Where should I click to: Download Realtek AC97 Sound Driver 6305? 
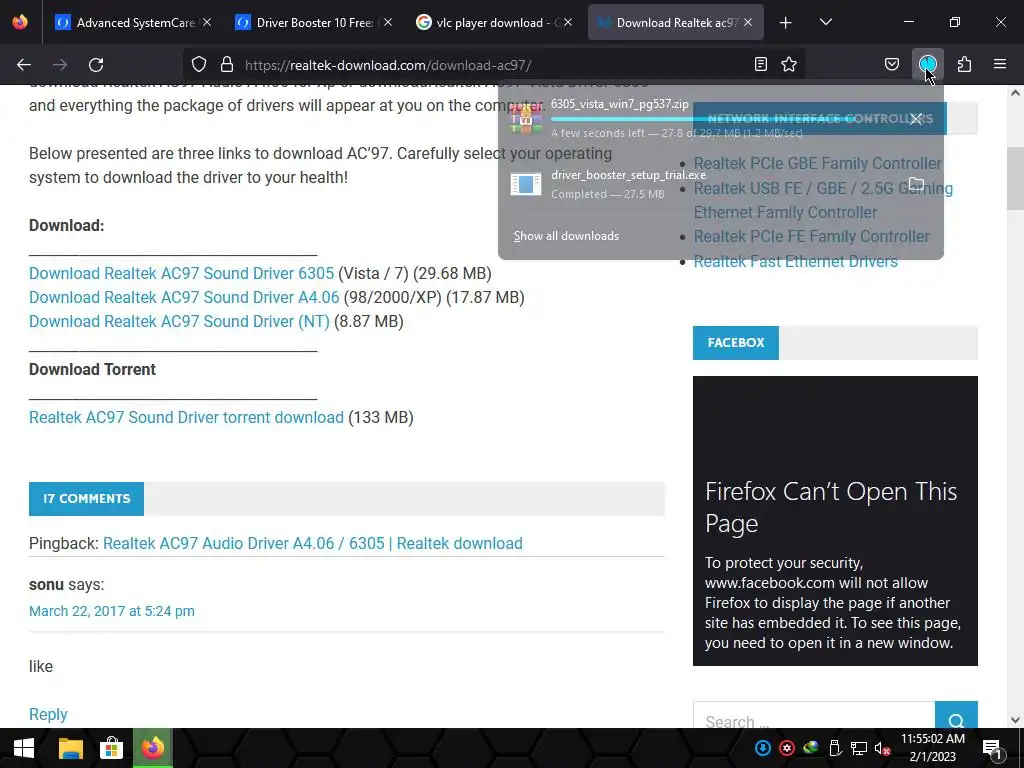tap(181, 273)
